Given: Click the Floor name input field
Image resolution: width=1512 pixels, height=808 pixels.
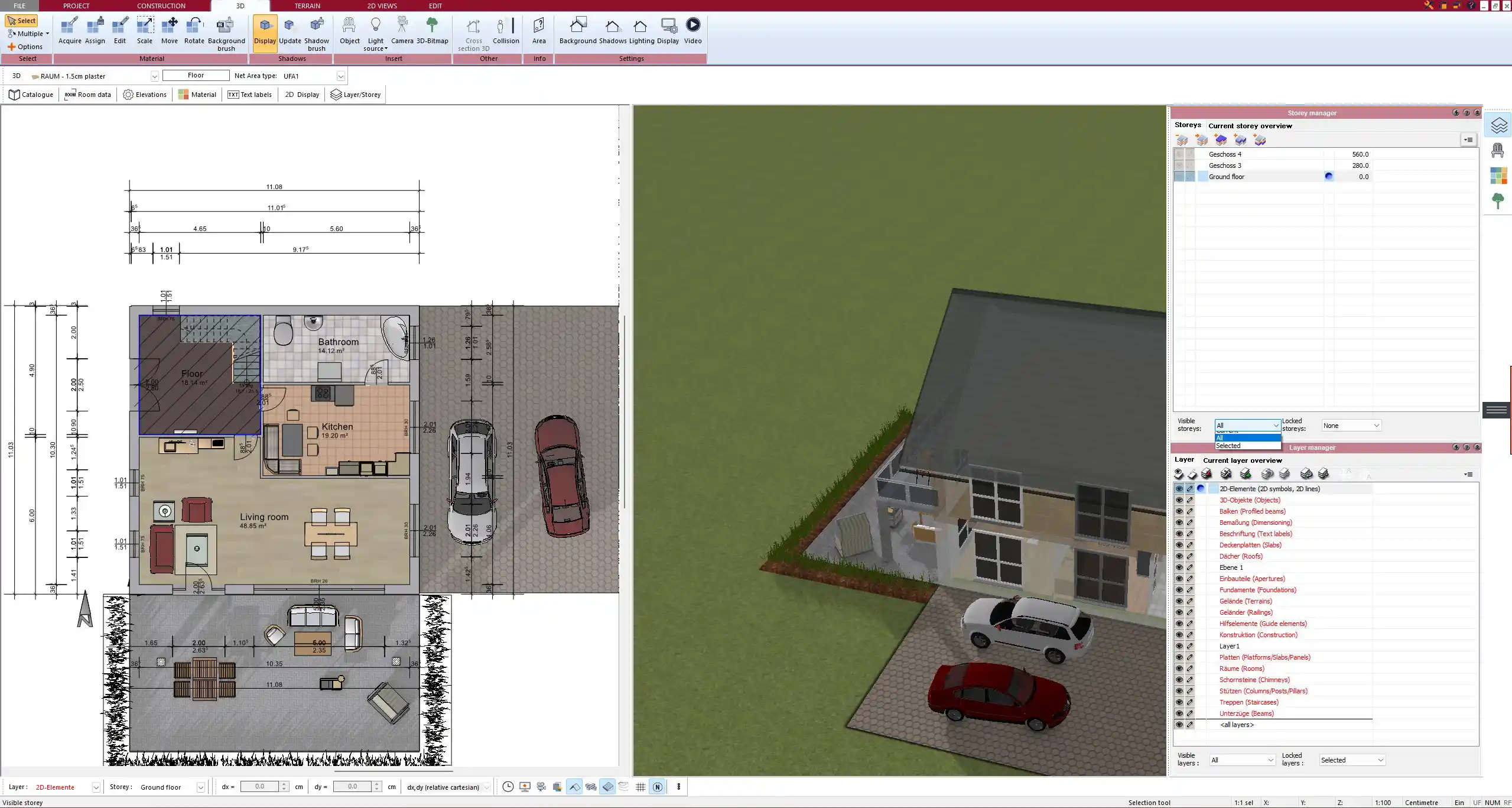Looking at the screenshot, I should pos(196,76).
